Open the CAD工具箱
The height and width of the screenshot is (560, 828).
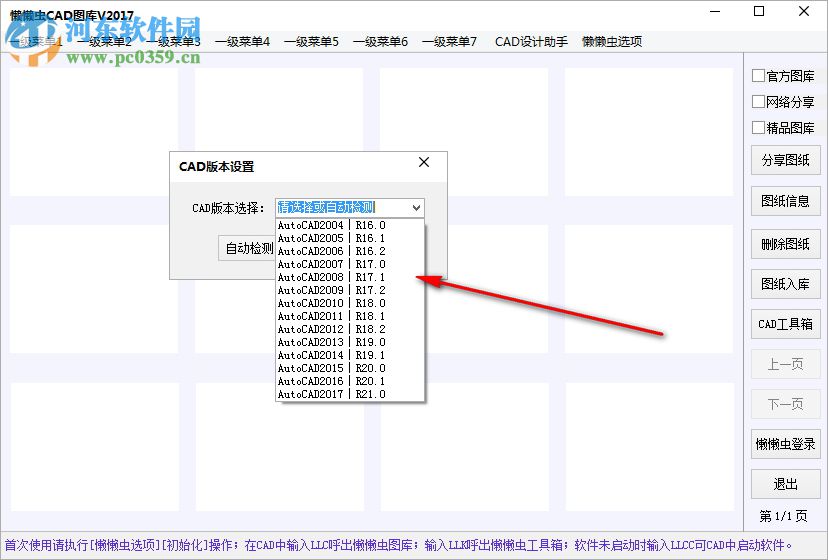(x=786, y=324)
